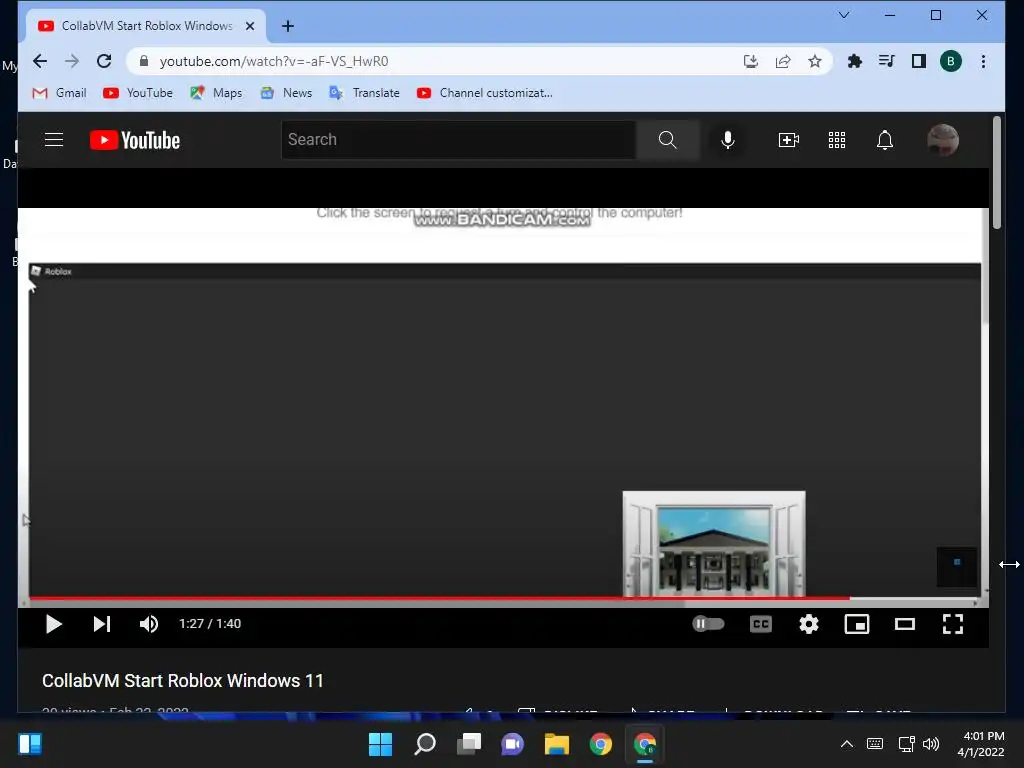The height and width of the screenshot is (768, 1024).
Task: Open the Create video icon
Action: pyautogui.click(x=789, y=140)
